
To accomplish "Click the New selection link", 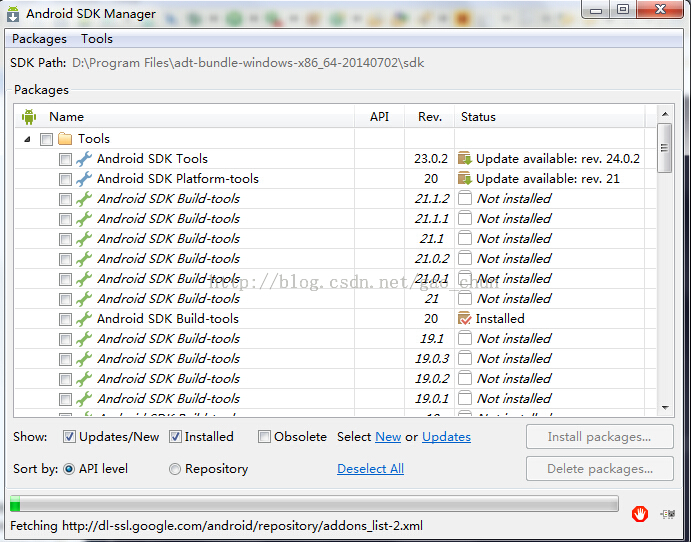I will click(388, 437).
